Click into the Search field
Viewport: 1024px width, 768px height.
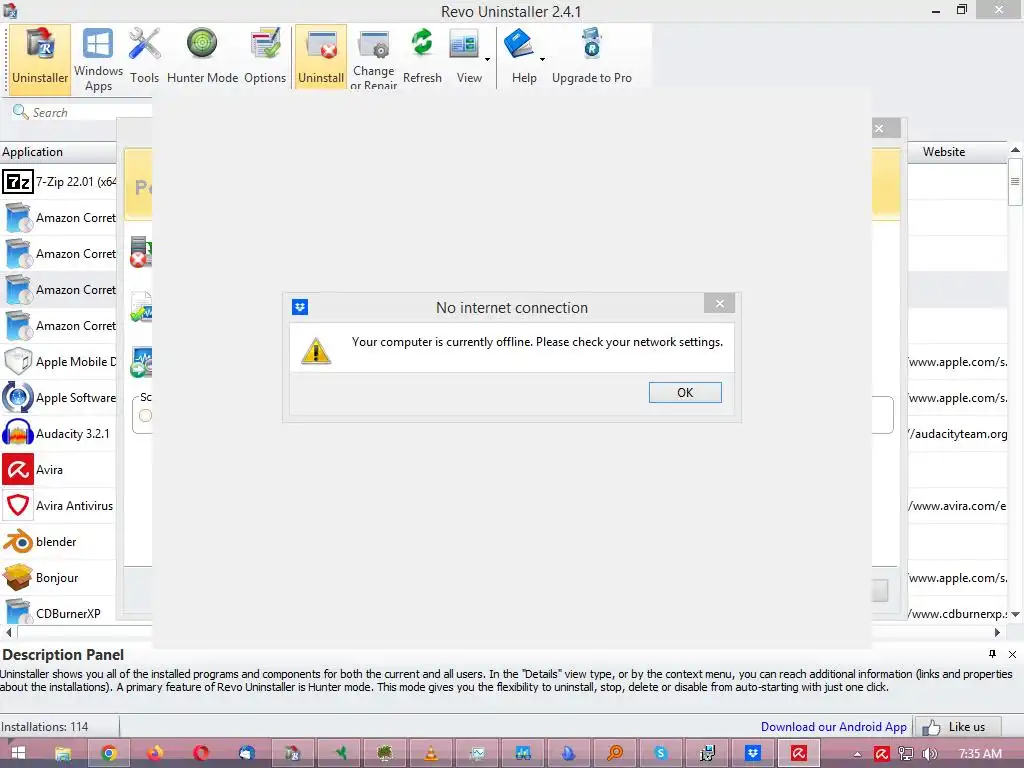click(x=82, y=112)
